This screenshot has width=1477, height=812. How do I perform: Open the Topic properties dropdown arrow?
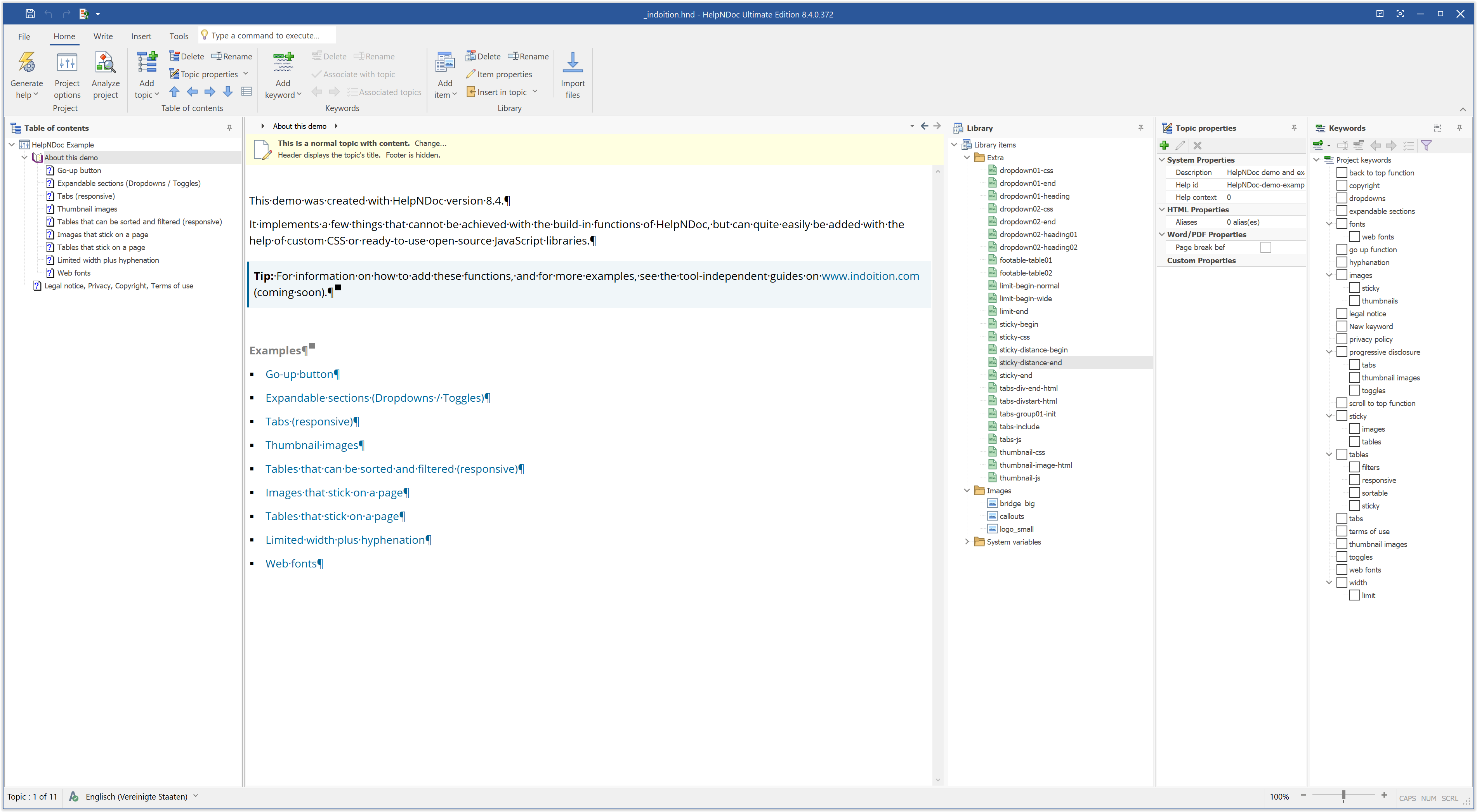245,74
